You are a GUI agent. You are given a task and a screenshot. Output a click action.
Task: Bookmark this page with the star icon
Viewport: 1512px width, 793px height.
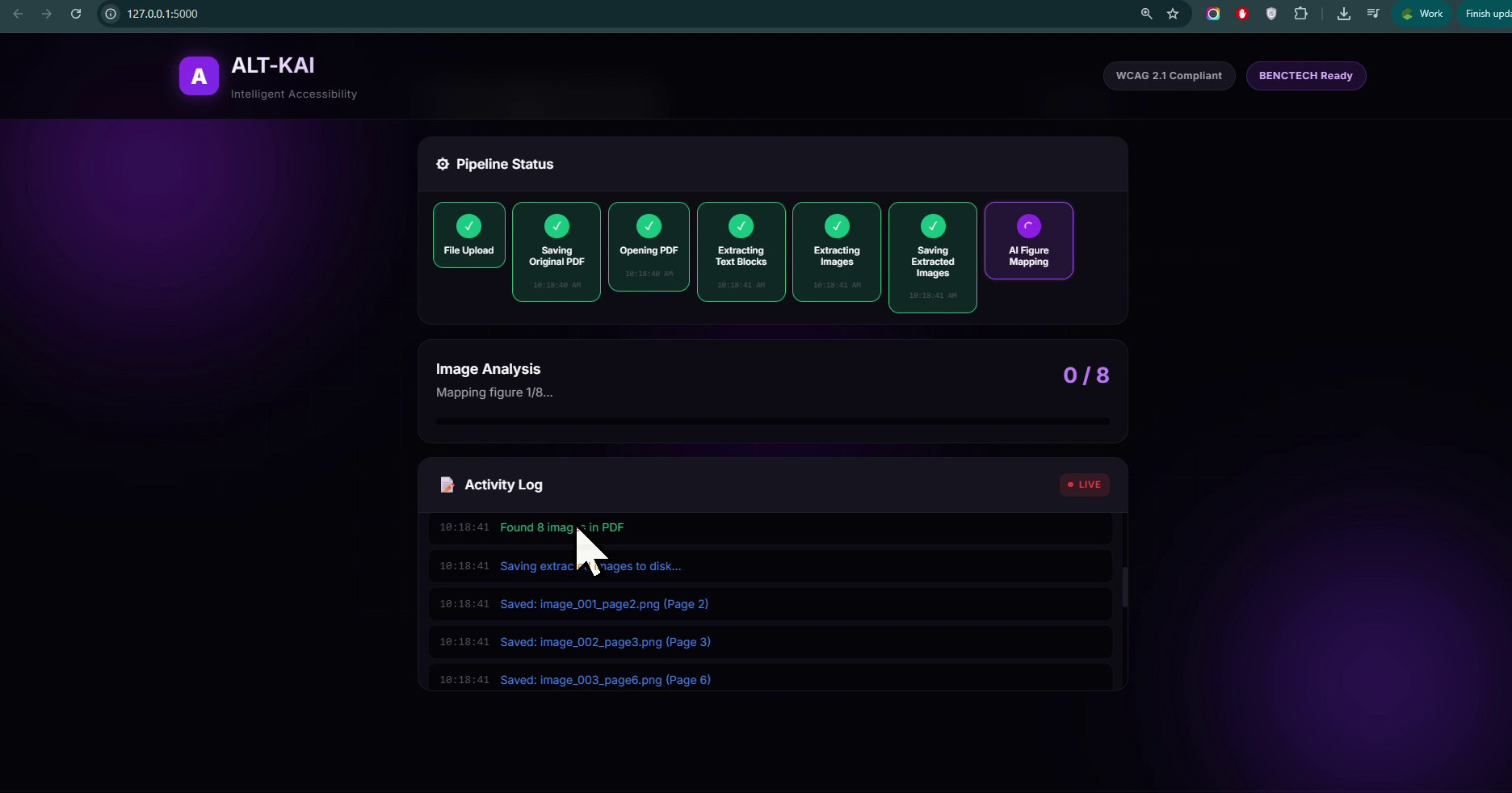[1173, 14]
